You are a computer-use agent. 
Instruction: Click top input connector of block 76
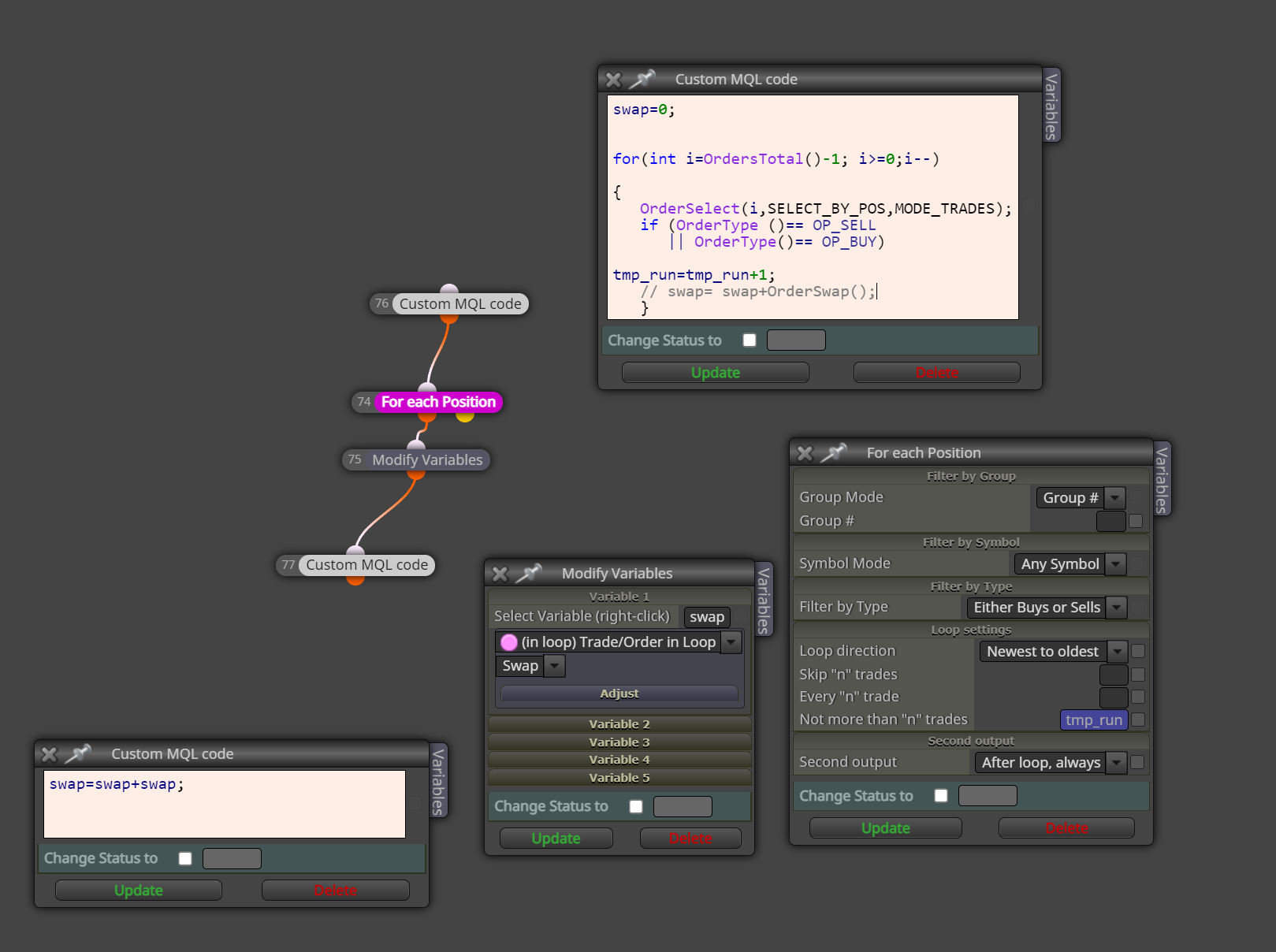pos(449,288)
